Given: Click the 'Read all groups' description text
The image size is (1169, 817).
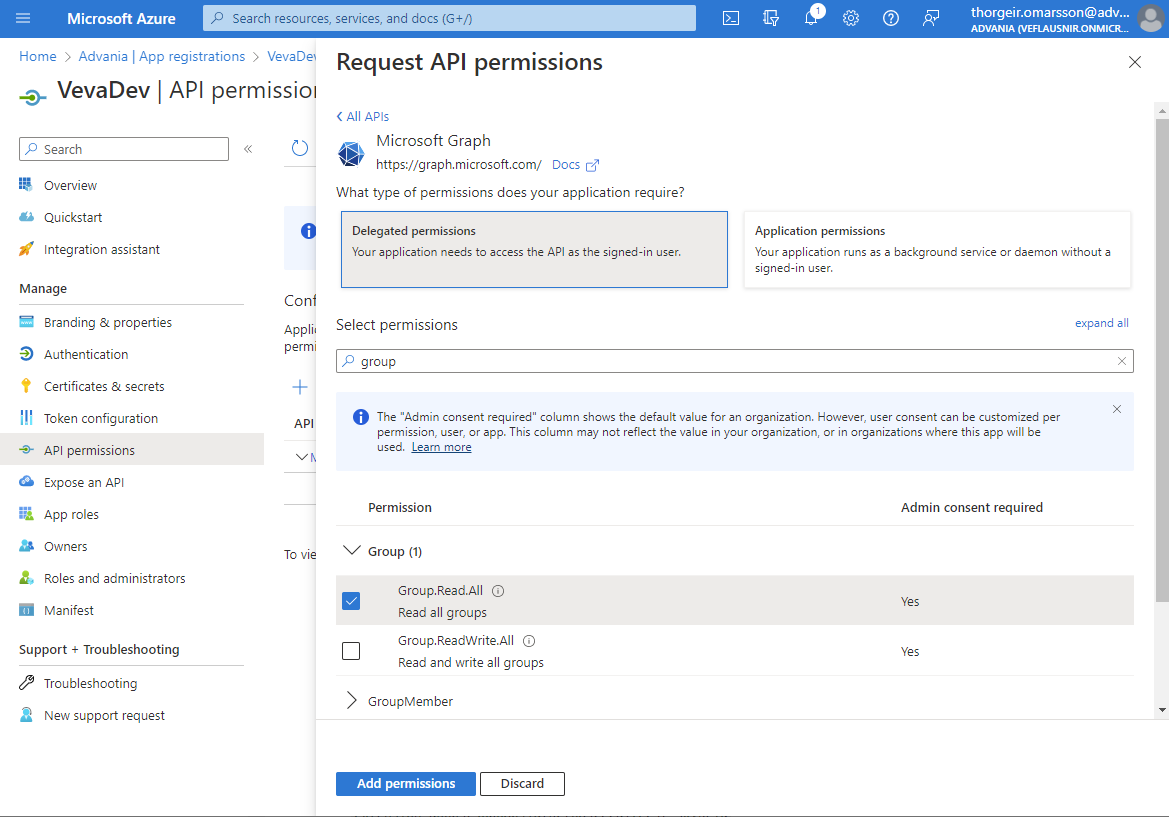Looking at the screenshot, I should coord(442,613).
